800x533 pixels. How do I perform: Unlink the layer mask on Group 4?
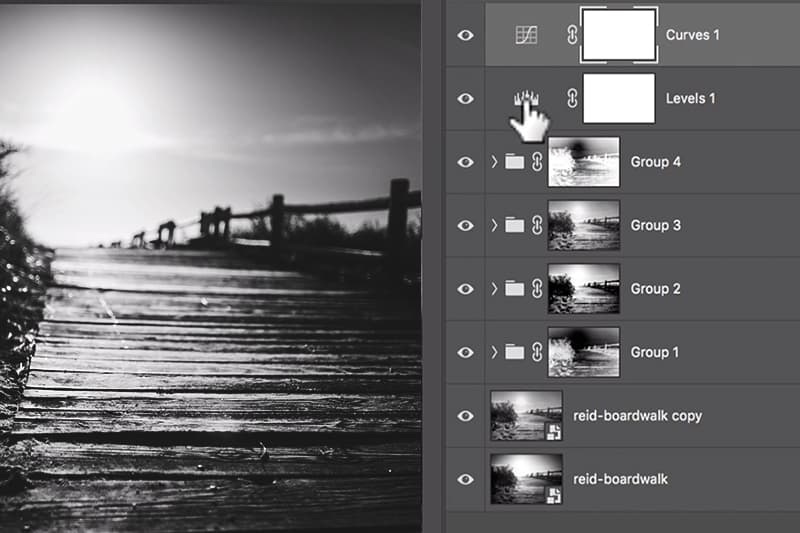coord(537,162)
